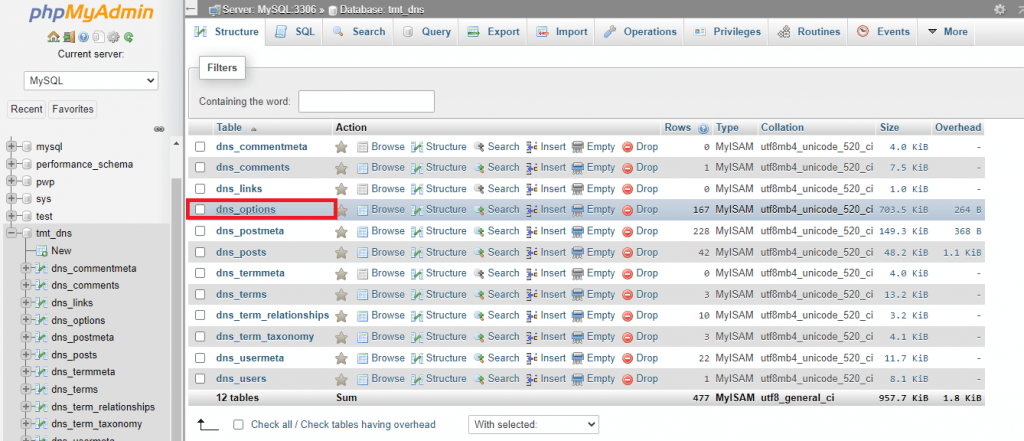Expand the performance_schema database node

tap(11, 165)
